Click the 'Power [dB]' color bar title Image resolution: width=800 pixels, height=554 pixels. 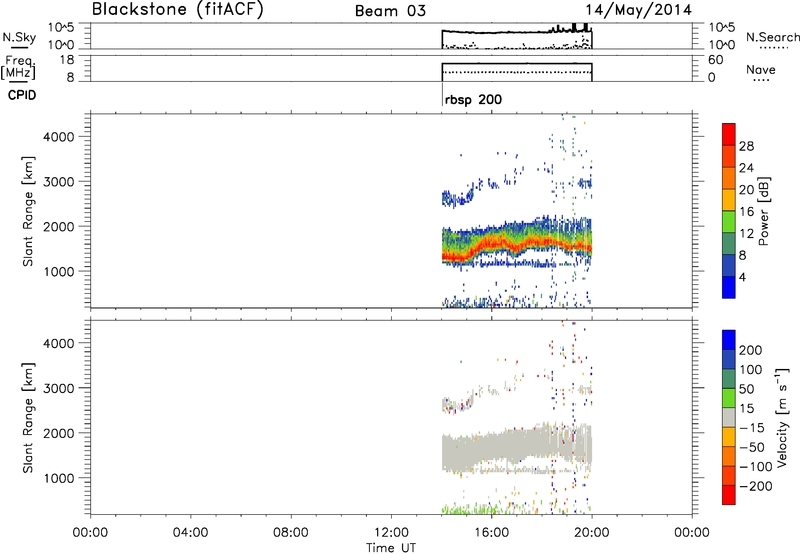coord(764,211)
